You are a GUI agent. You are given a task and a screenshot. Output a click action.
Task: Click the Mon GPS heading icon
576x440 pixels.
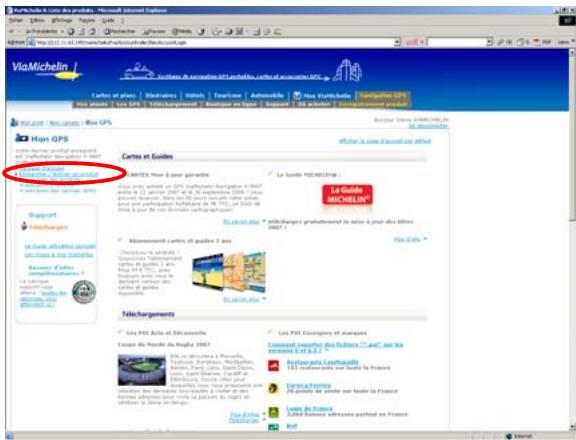pos(22,138)
